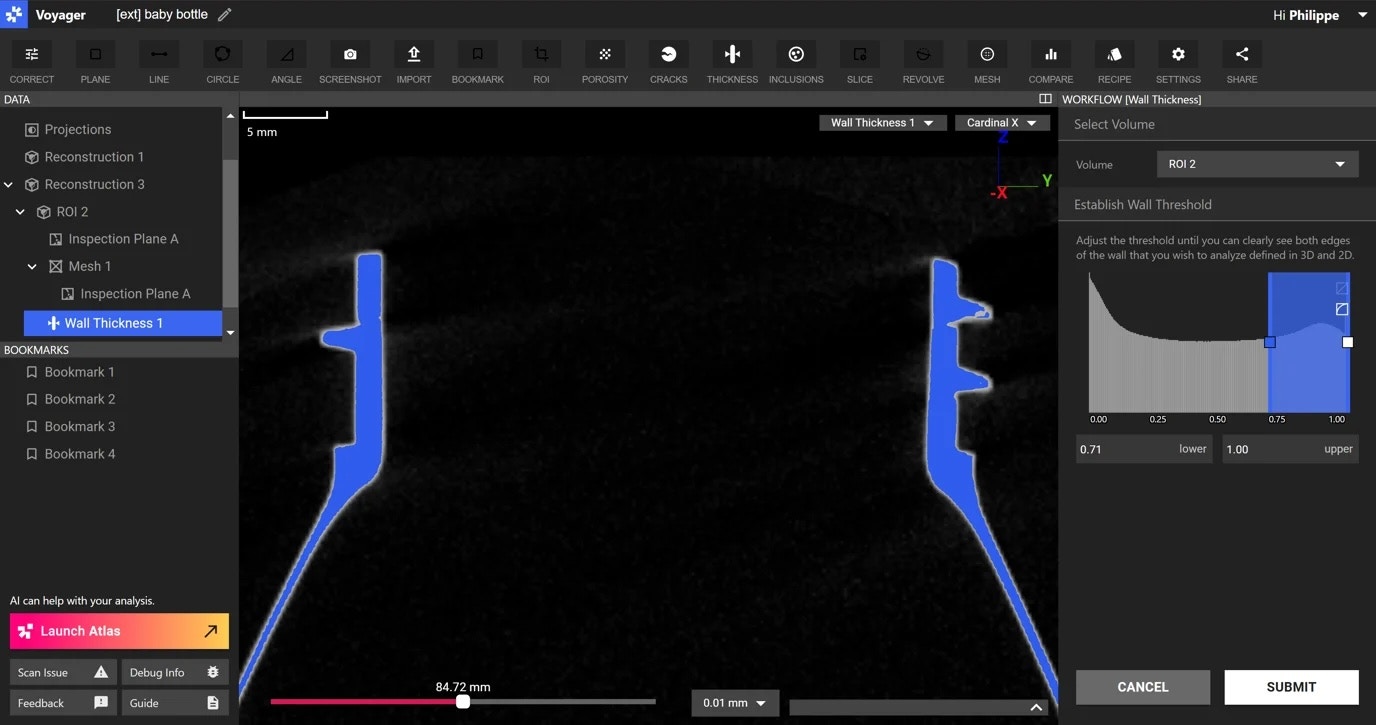
Task: Click the slice position slider handle
Action: 463,702
